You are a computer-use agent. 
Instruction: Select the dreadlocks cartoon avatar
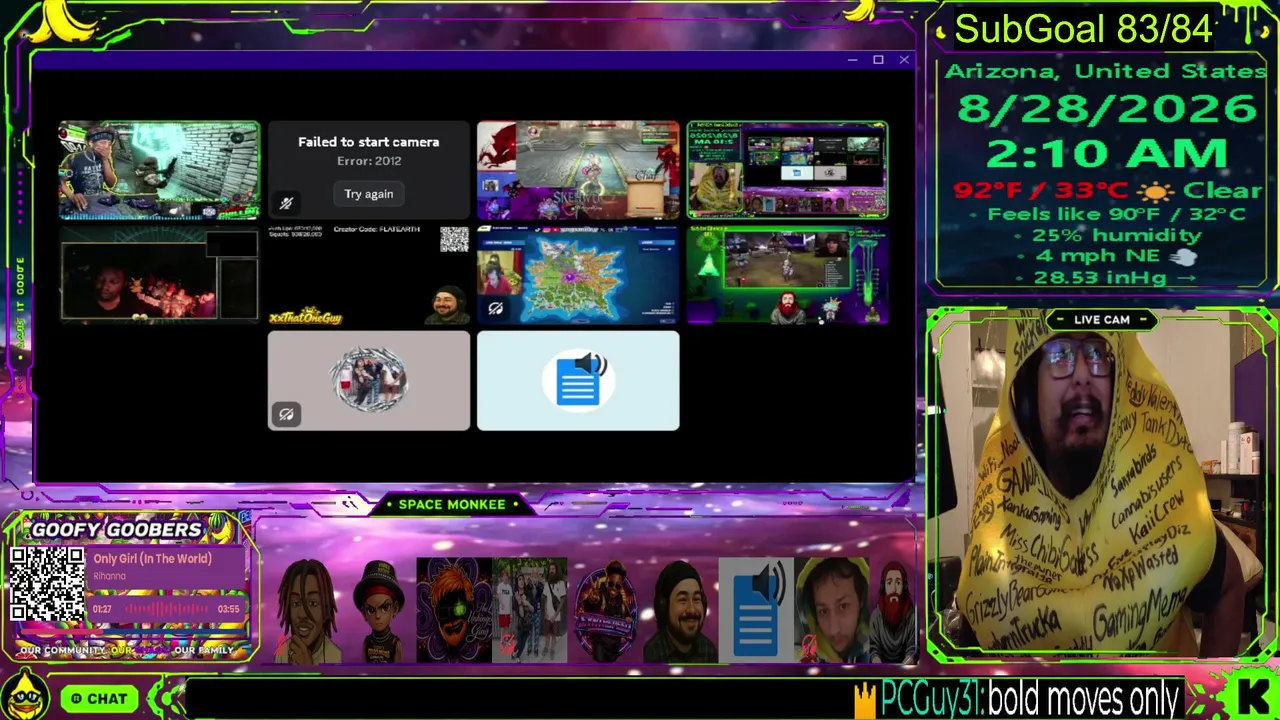click(x=307, y=611)
